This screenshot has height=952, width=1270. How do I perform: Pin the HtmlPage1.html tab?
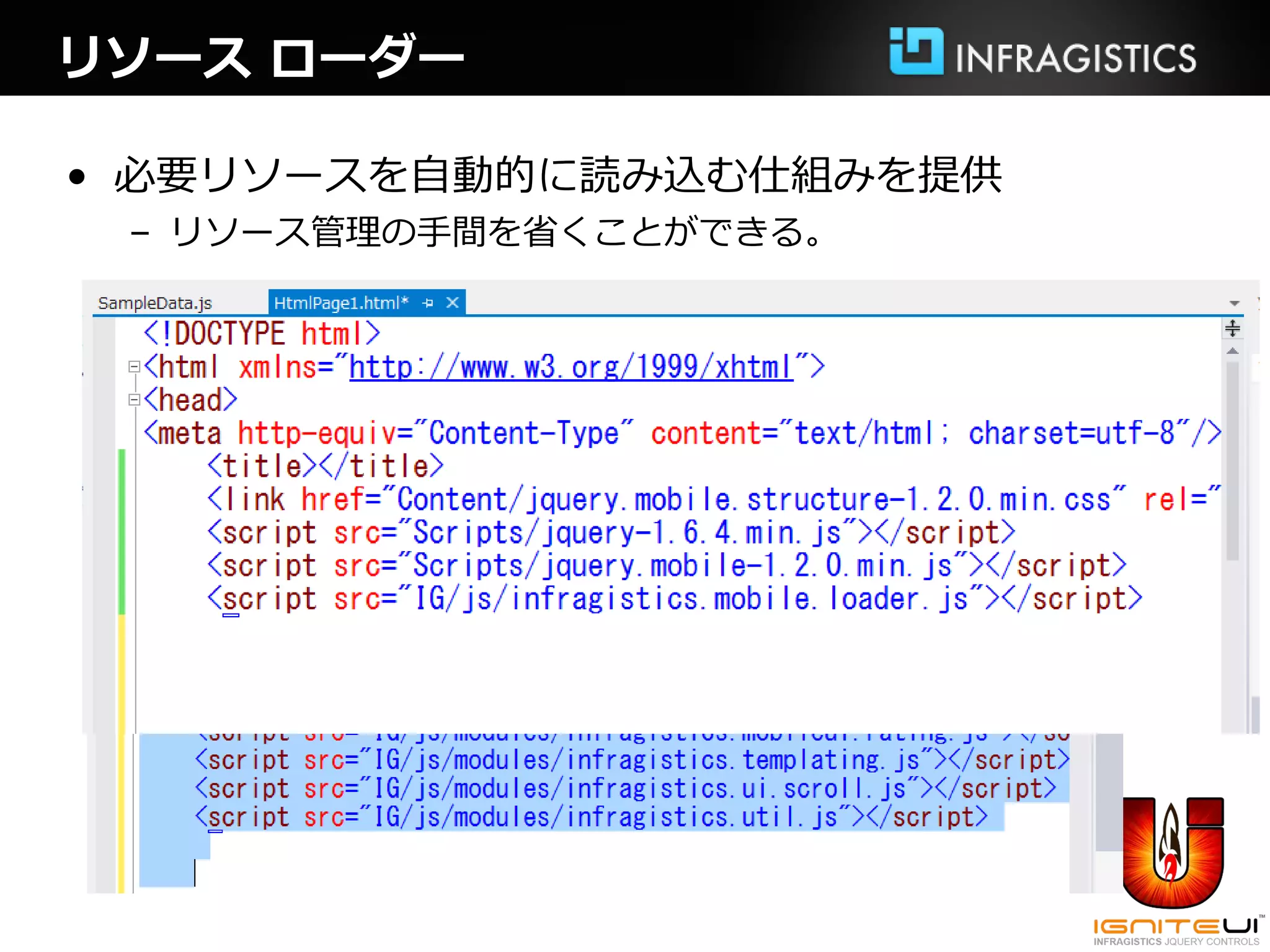pyautogui.click(x=428, y=303)
